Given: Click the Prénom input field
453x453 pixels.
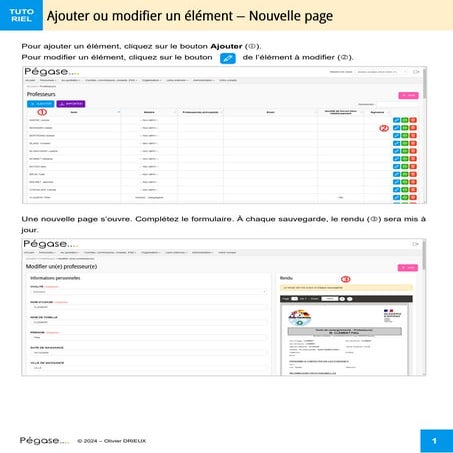Looking at the screenshot, I should (x=149, y=338).
